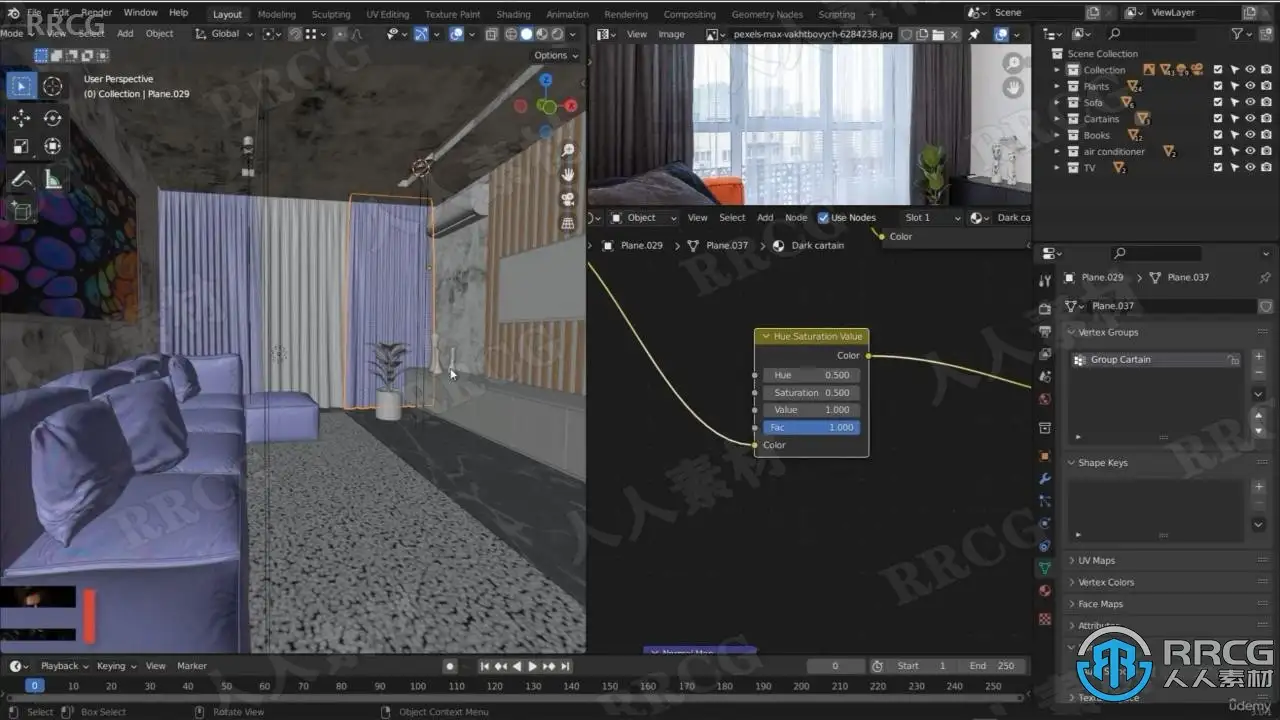This screenshot has width=1280, height=720.
Task: Click the Fac slider in Hue Saturation node
Action: click(x=811, y=428)
